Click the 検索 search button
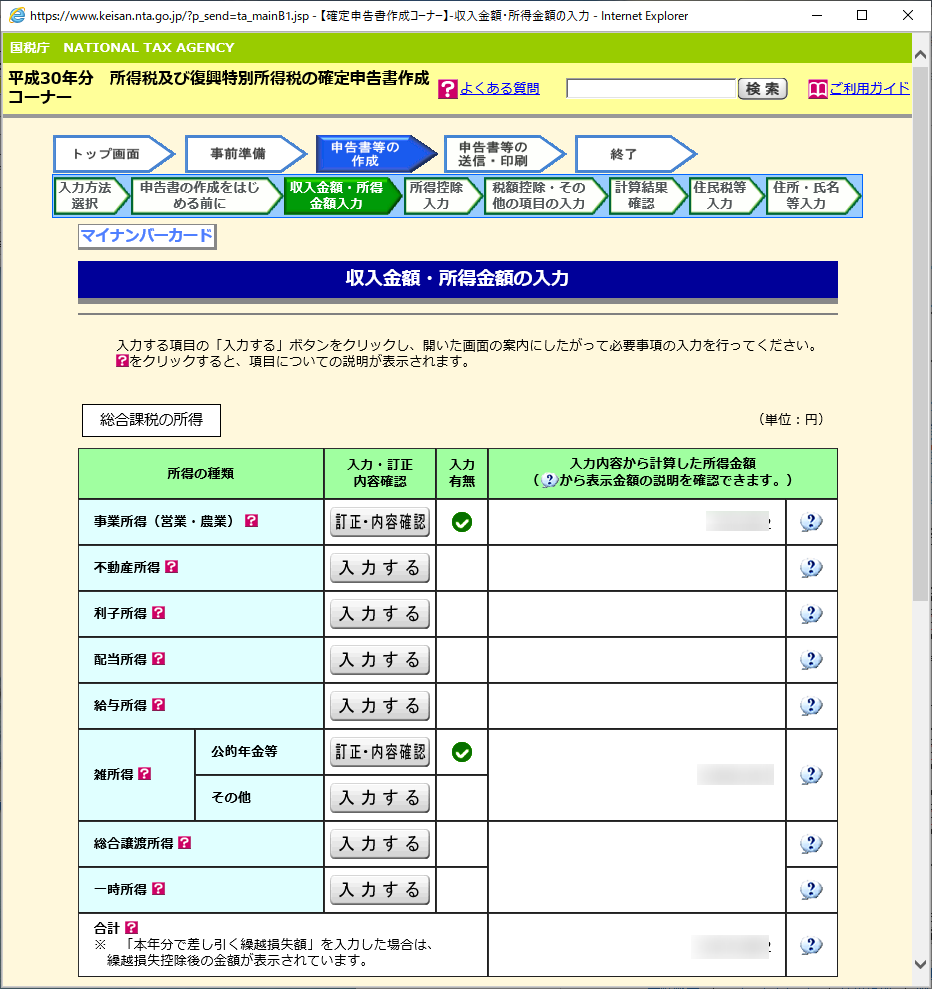Screen dimensions: 932x989 [x=762, y=89]
